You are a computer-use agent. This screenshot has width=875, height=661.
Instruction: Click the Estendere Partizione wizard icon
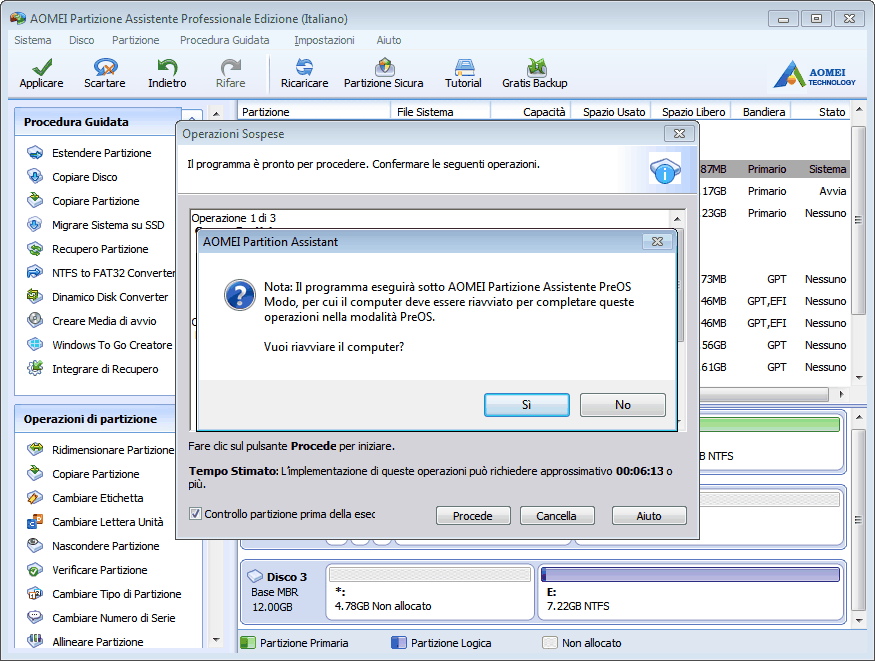pos(35,152)
